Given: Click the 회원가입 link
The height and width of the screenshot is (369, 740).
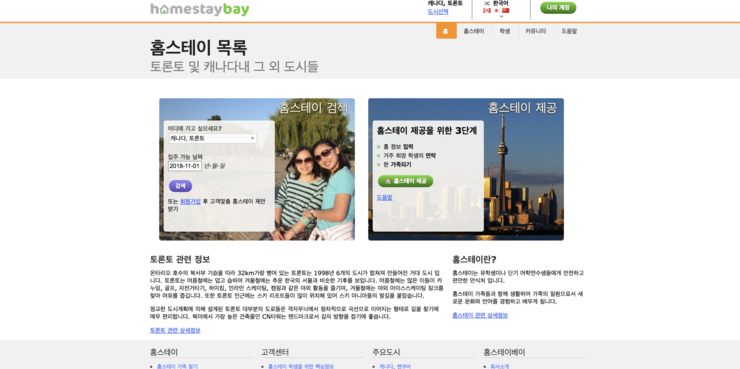Looking at the screenshot, I should pyautogui.click(x=190, y=201).
